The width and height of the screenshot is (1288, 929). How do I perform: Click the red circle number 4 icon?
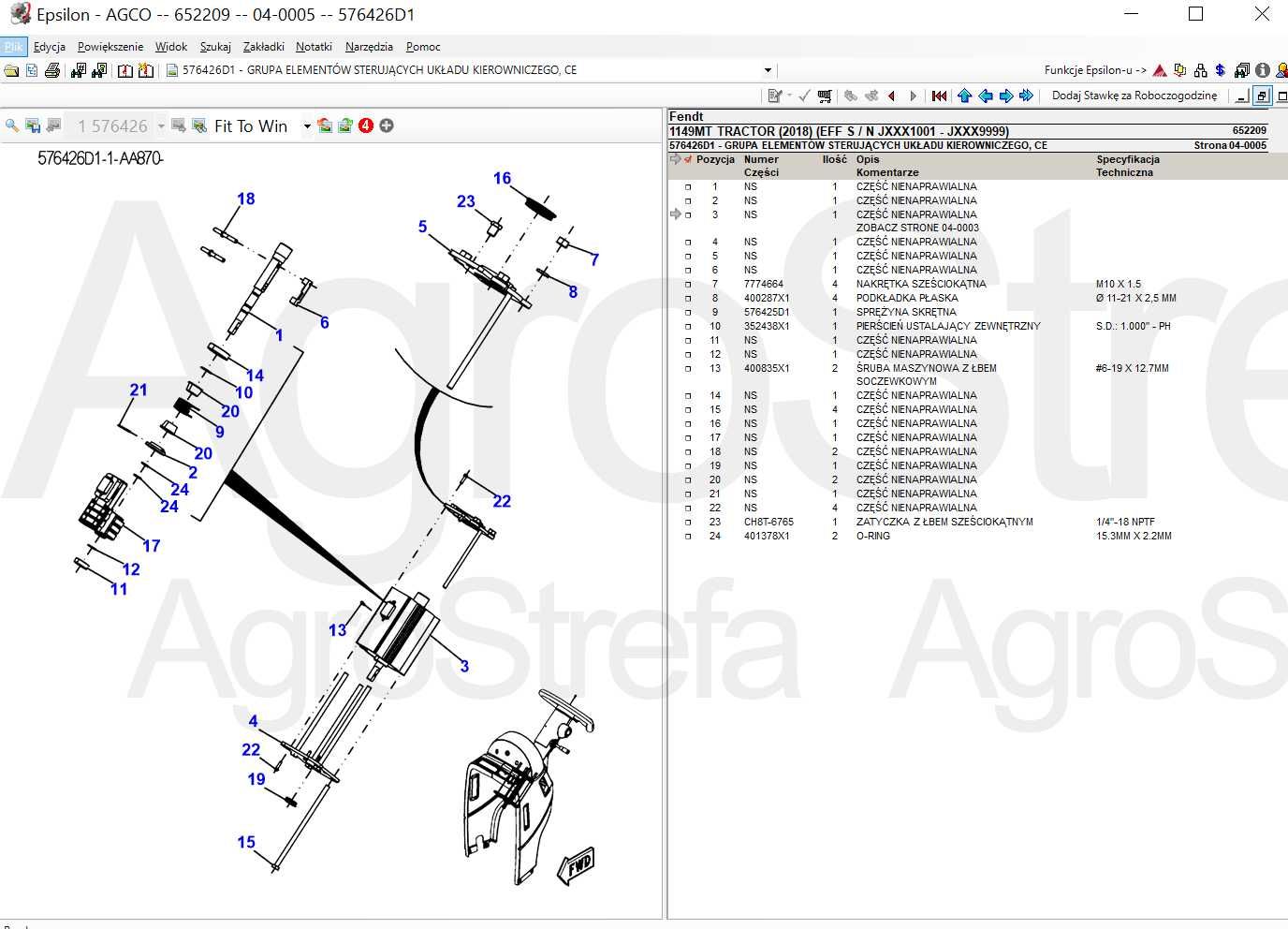point(366,125)
